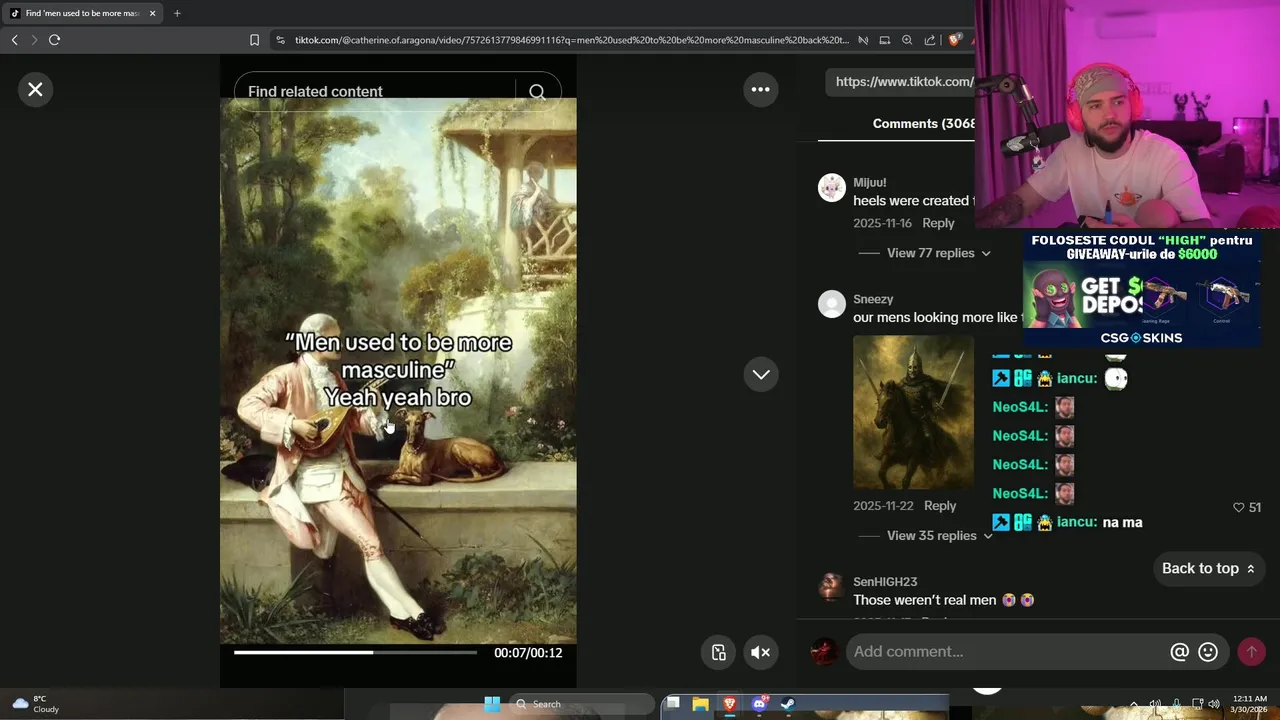Reload the page
The width and height of the screenshot is (1280, 720).
[54, 40]
